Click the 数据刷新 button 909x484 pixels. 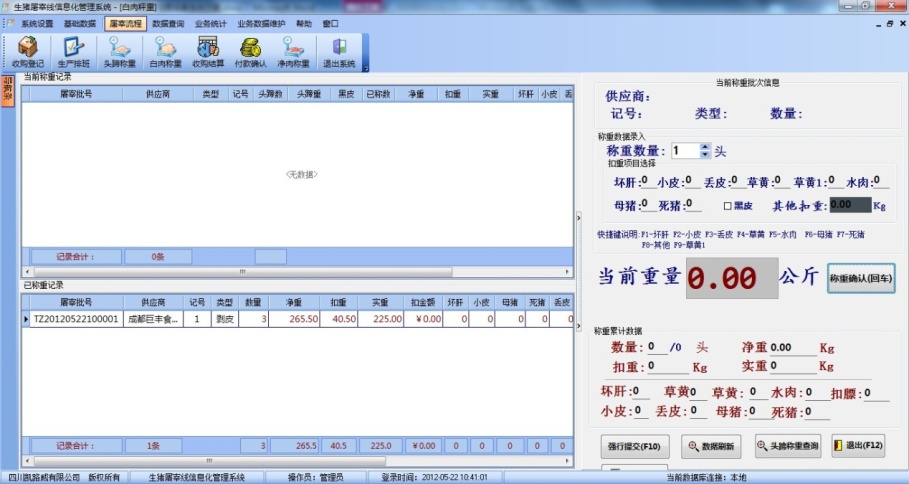711,446
